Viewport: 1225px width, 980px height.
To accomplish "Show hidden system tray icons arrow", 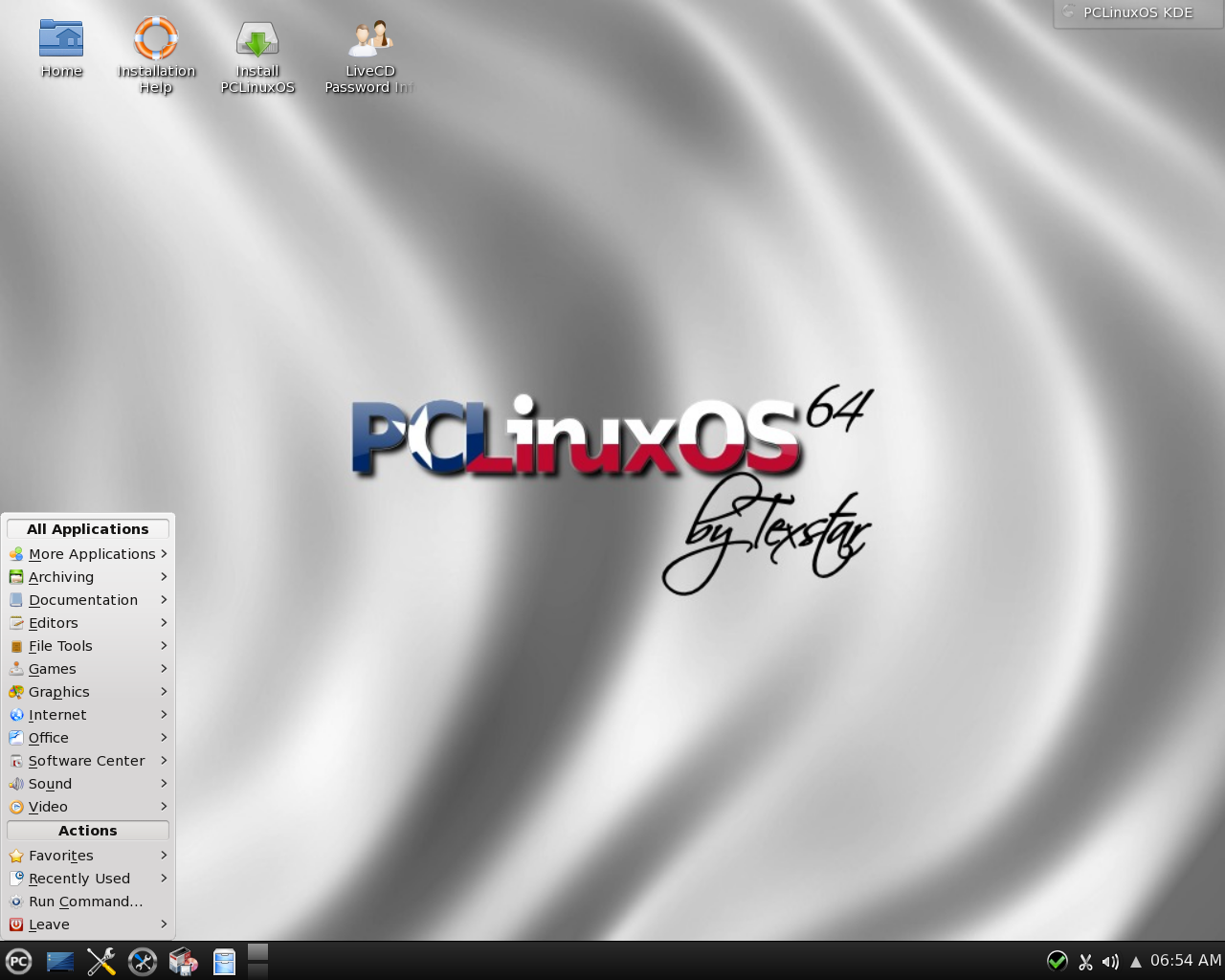I will tap(1136, 962).
